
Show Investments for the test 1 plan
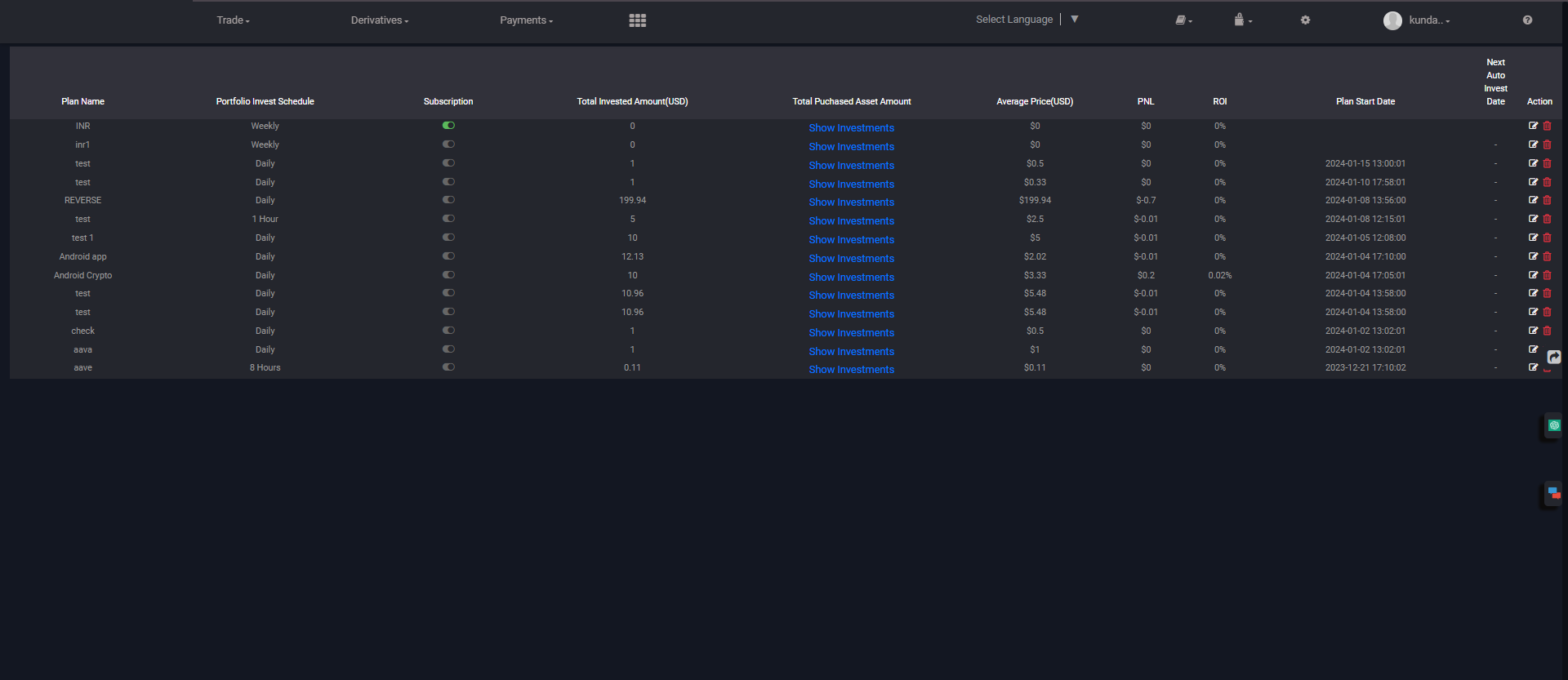(x=851, y=240)
